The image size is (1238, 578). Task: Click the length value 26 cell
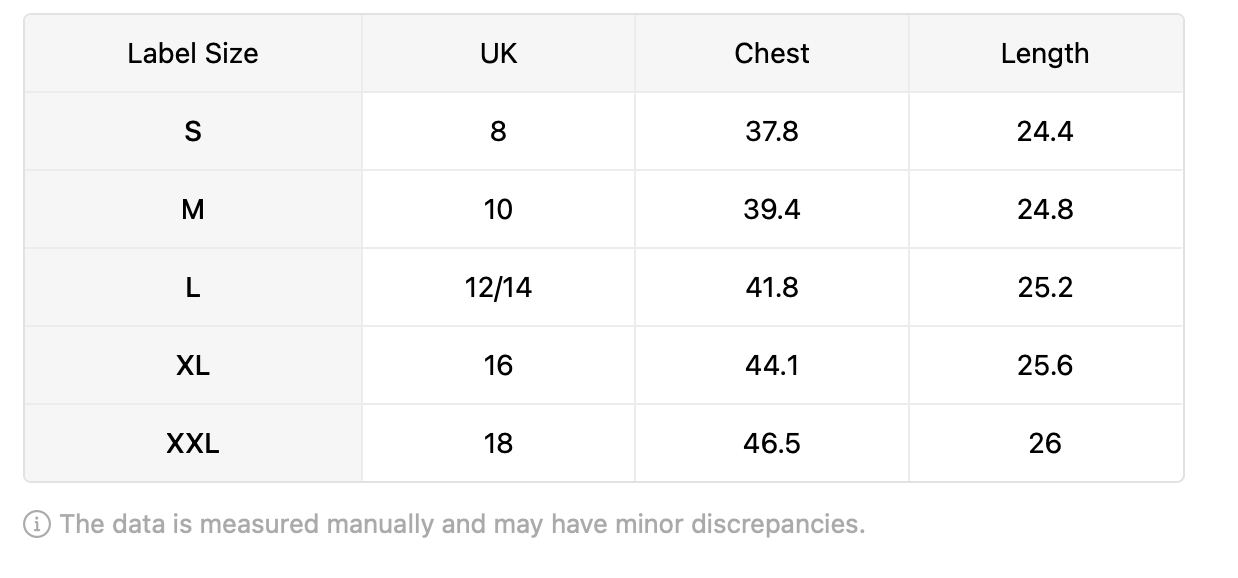(1045, 443)
